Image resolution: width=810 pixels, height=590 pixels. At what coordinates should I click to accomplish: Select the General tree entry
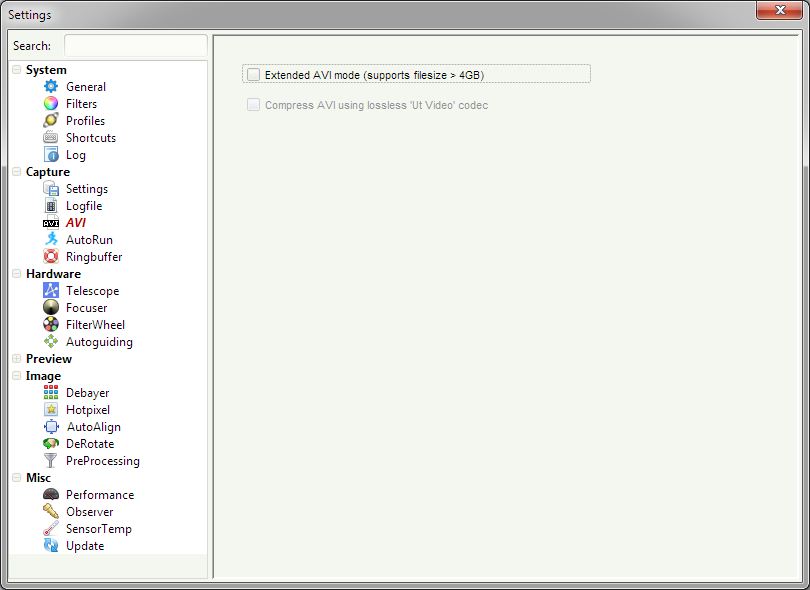[86, 87]
